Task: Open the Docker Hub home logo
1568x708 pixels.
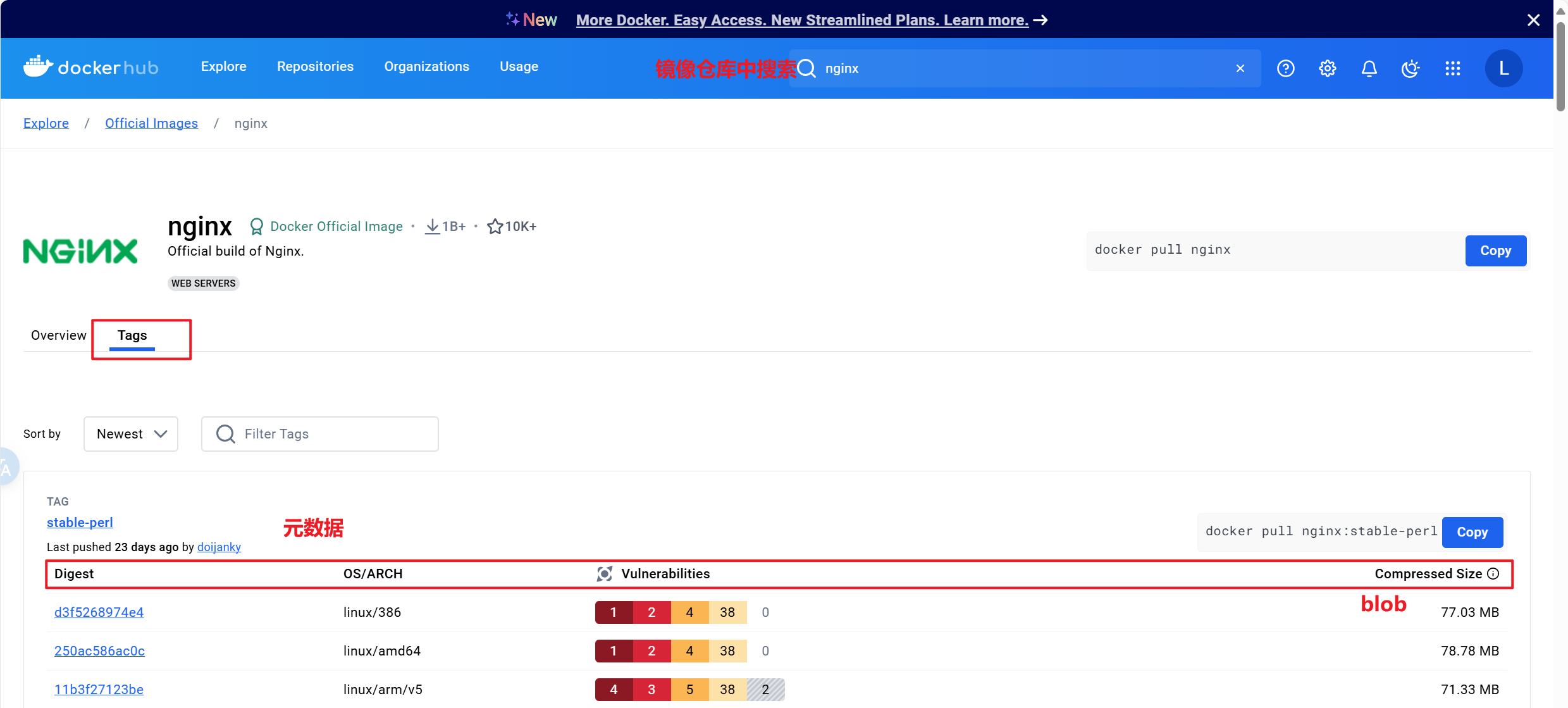Action: [91, 67]
